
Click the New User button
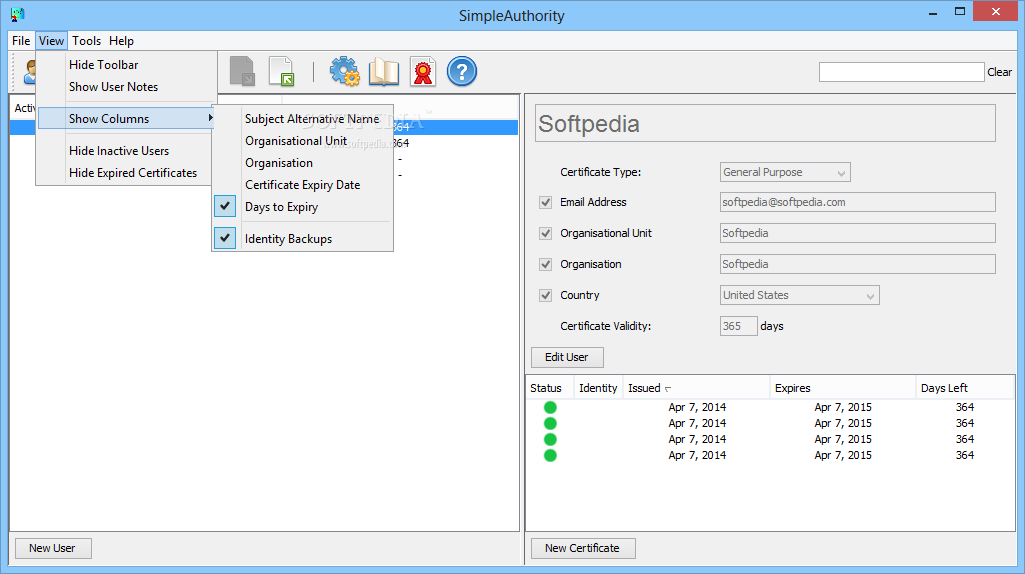[52, 548]
